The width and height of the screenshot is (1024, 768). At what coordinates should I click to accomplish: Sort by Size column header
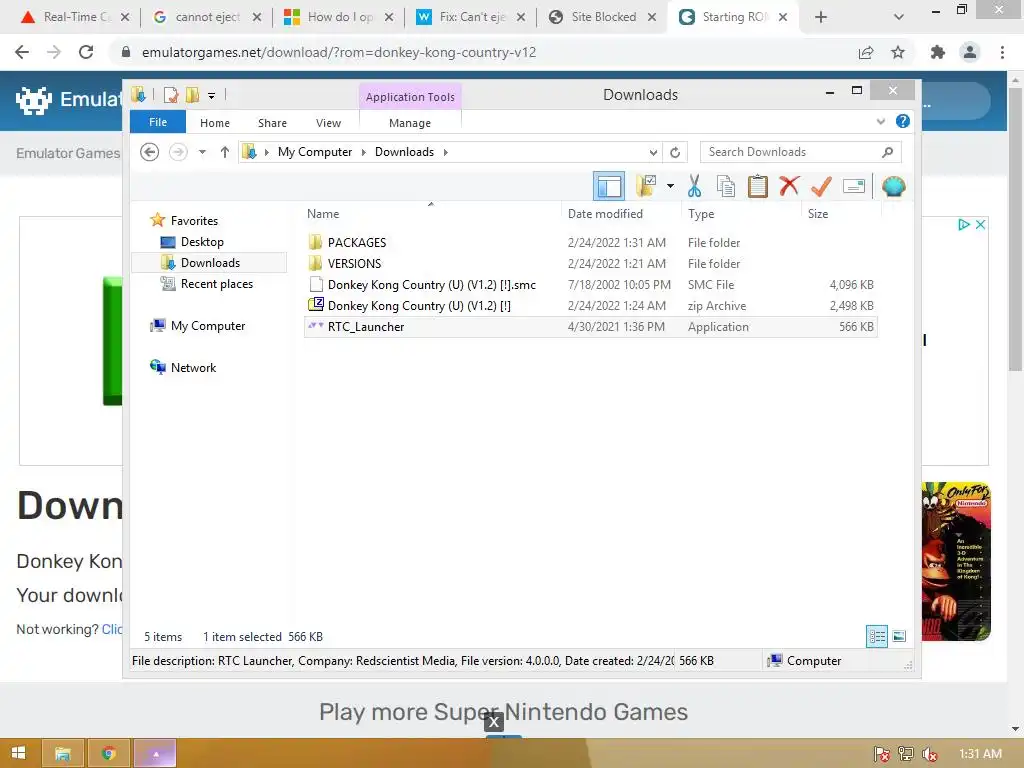[x=818, y=214]
